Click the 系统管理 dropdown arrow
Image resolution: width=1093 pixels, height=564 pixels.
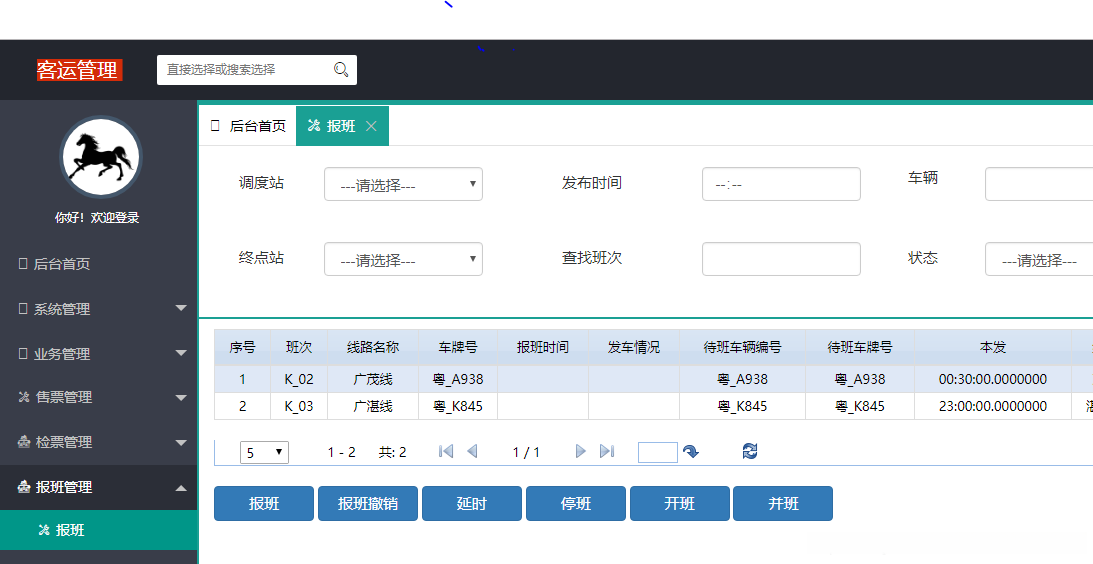(x=181, y=308)
